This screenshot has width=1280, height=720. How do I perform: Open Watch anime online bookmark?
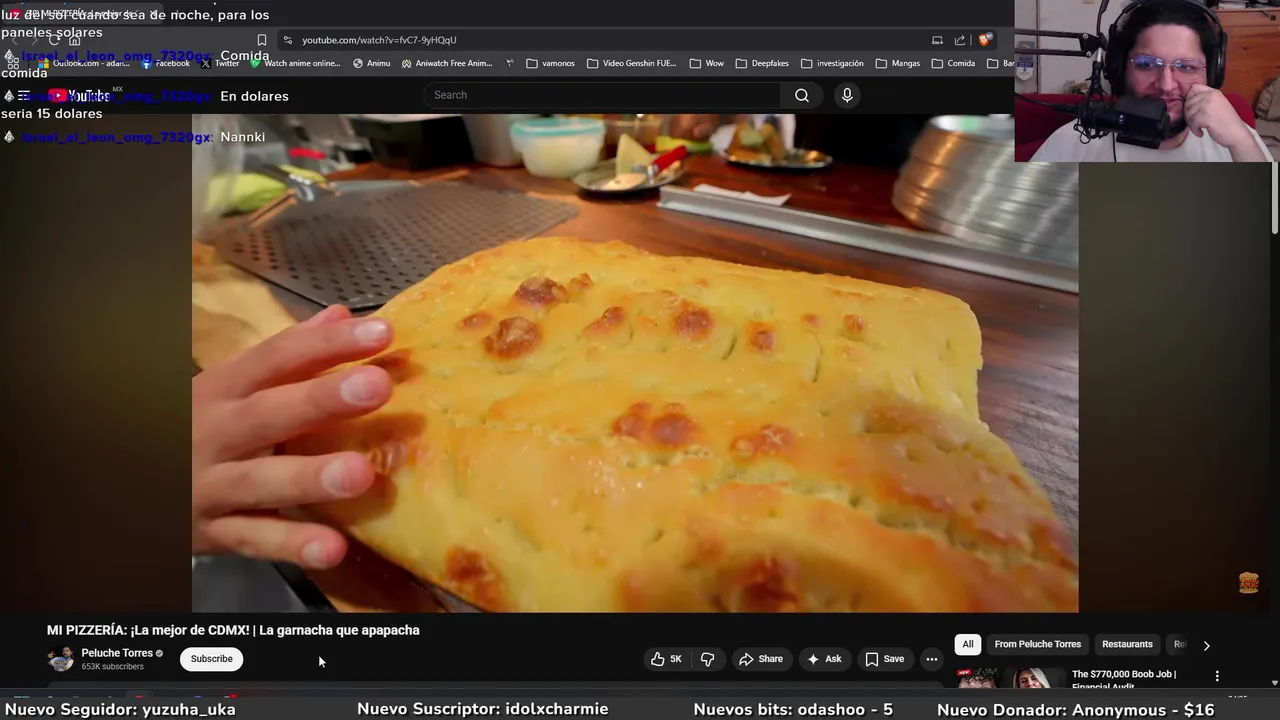click(x=296, y=63)
